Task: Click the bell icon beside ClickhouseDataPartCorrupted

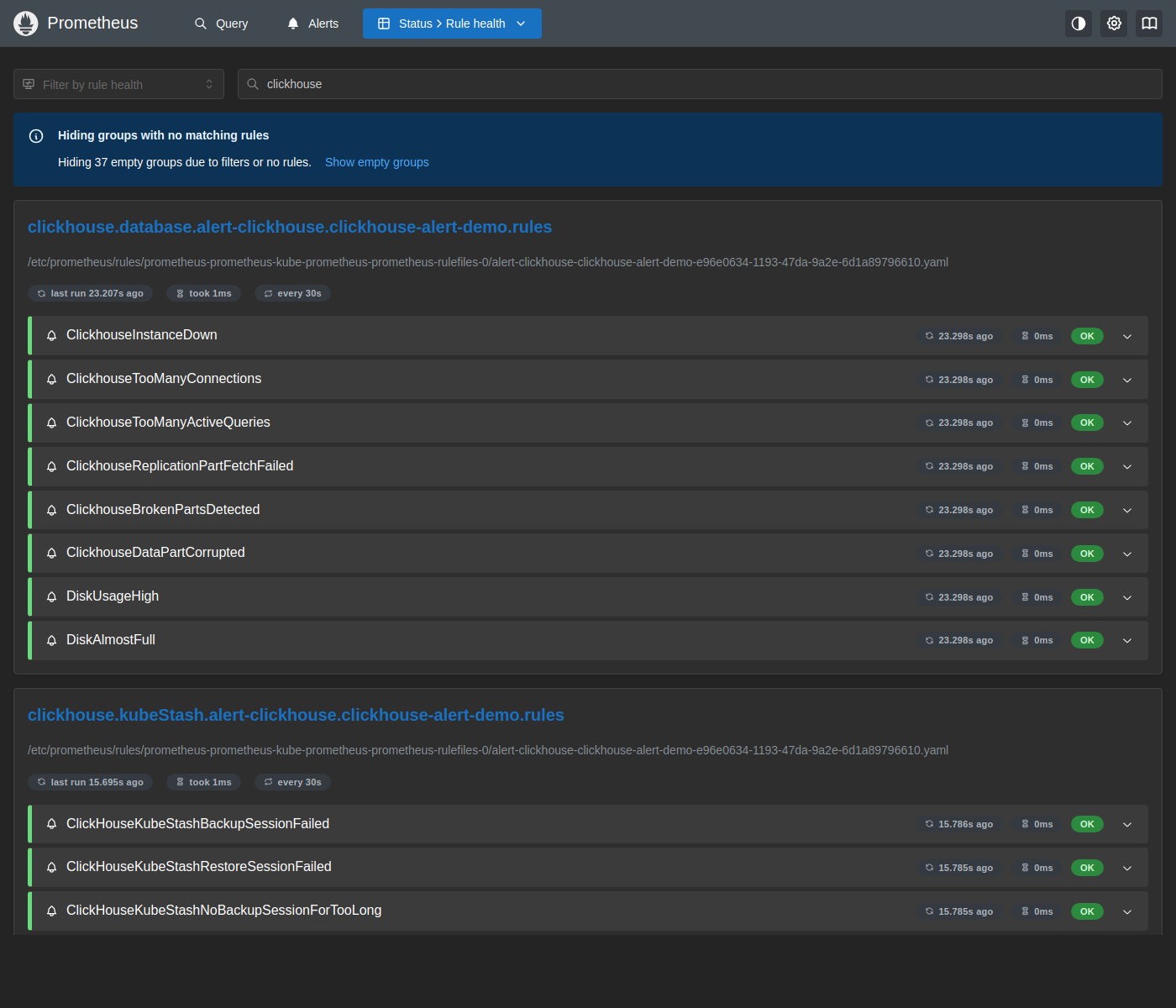Action: (51, 554)
